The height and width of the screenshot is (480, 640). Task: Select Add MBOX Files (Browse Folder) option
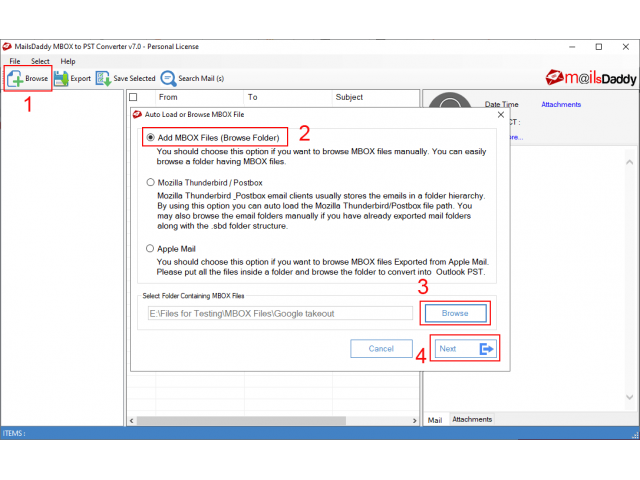pyautogui.click(x=151, y=138)
